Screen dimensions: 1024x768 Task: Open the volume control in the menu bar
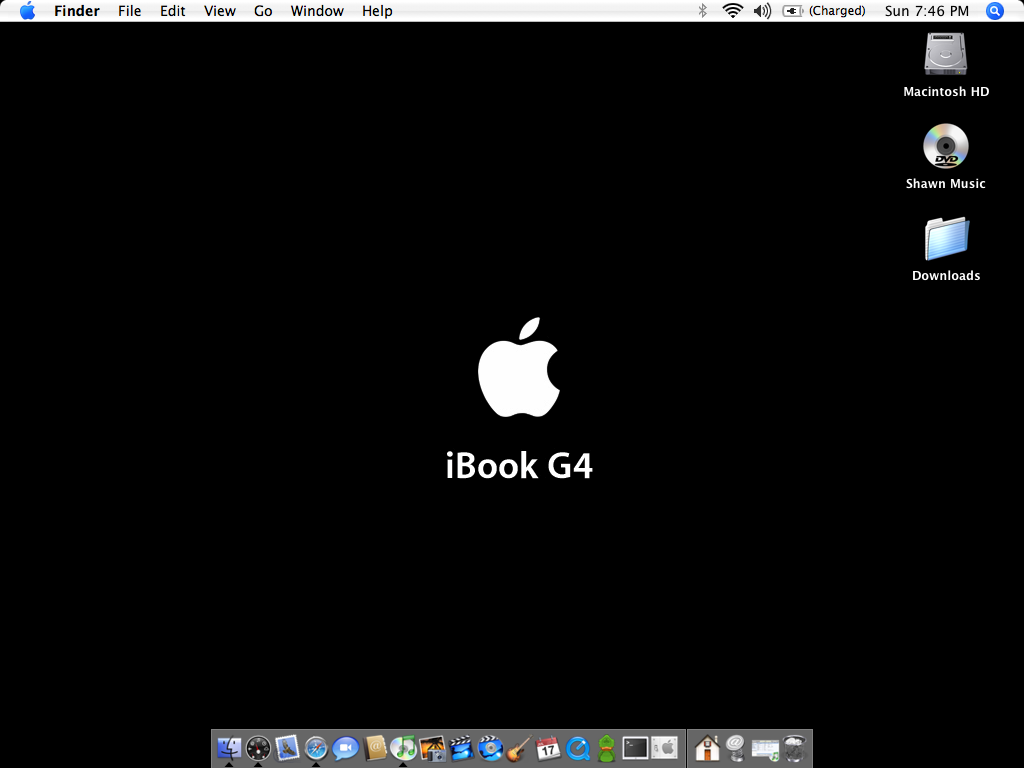pos(761,11)
